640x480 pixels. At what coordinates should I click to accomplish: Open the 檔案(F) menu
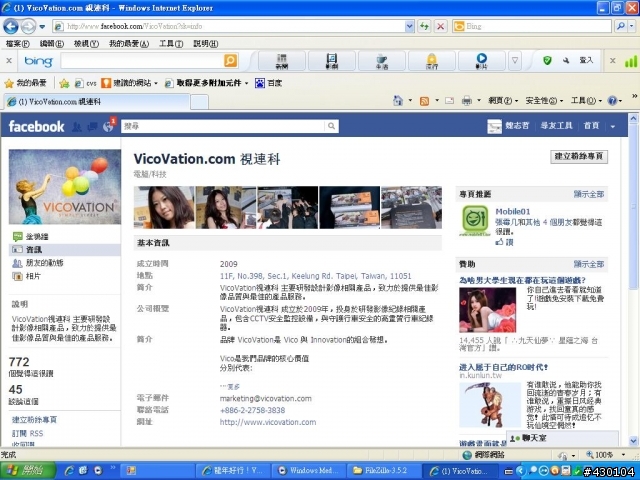(18, 43)
